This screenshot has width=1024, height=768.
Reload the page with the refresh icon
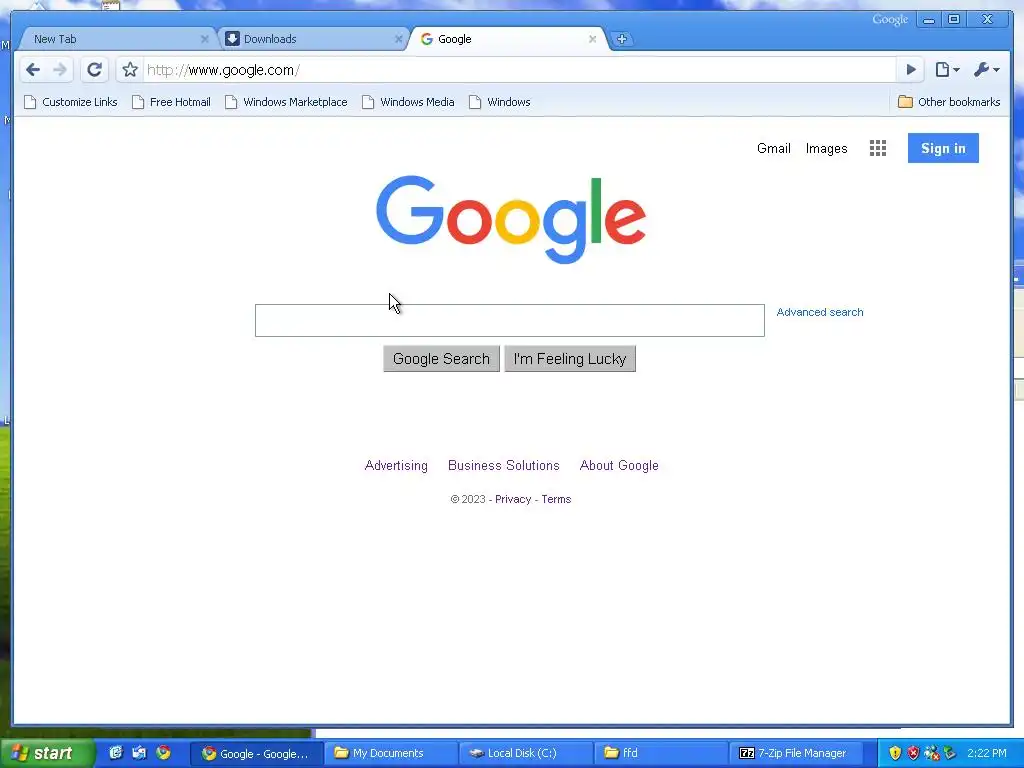tap(94, 70)
